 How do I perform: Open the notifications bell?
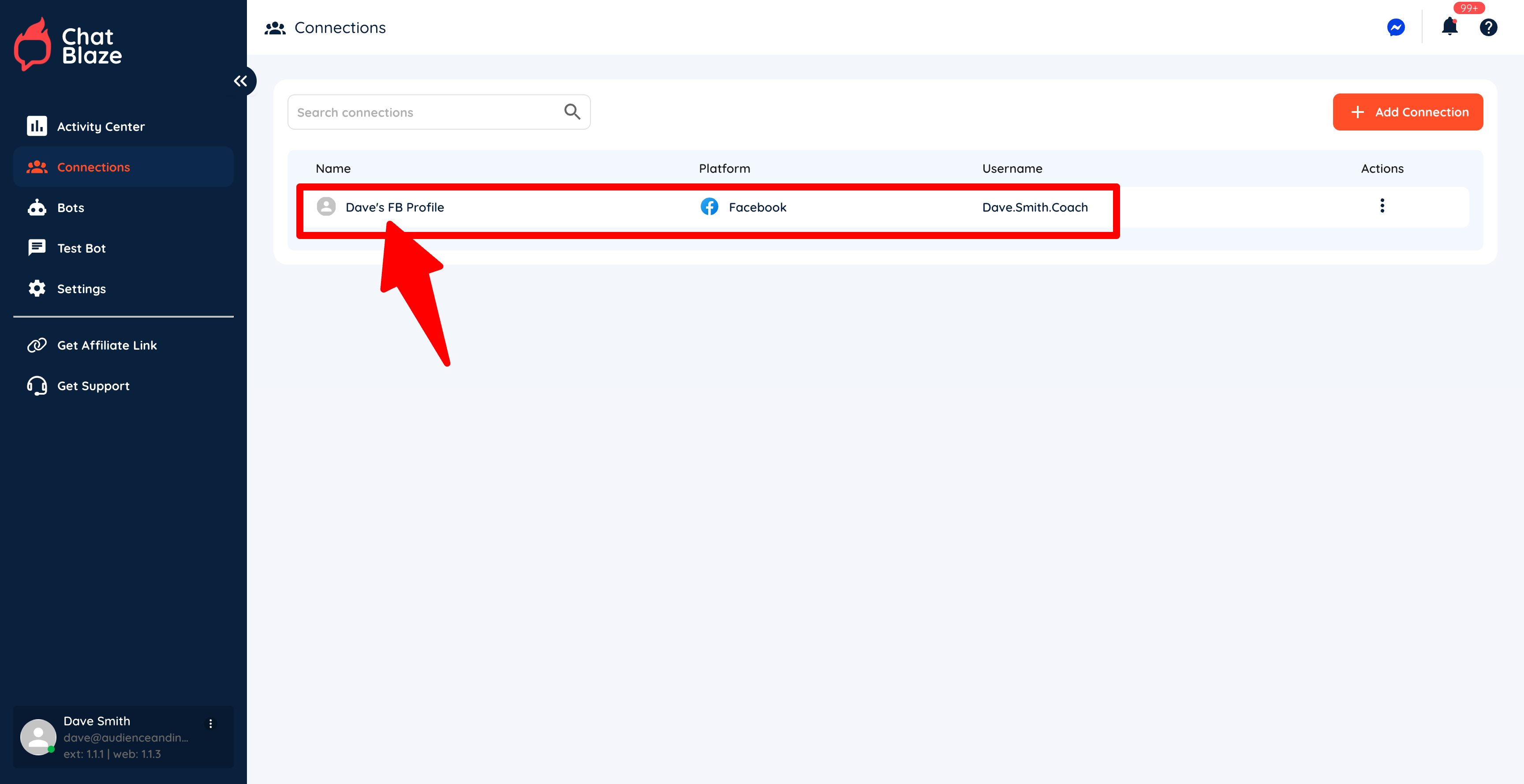click(1449, 26)
